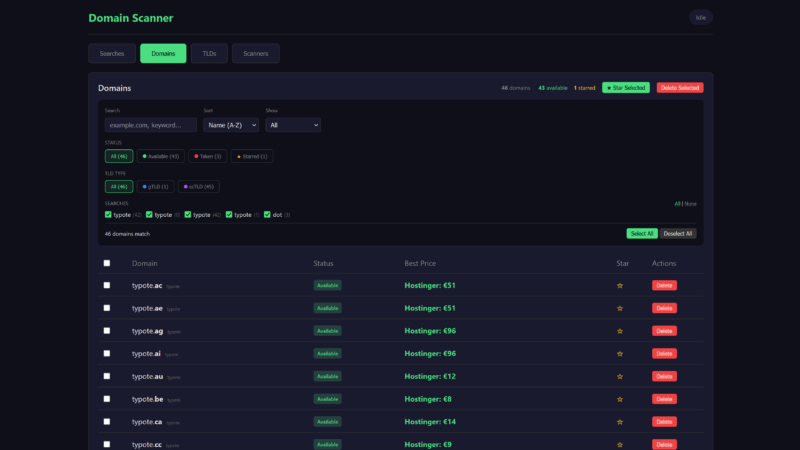Switch to the TLDs tab

coord(209,54)
